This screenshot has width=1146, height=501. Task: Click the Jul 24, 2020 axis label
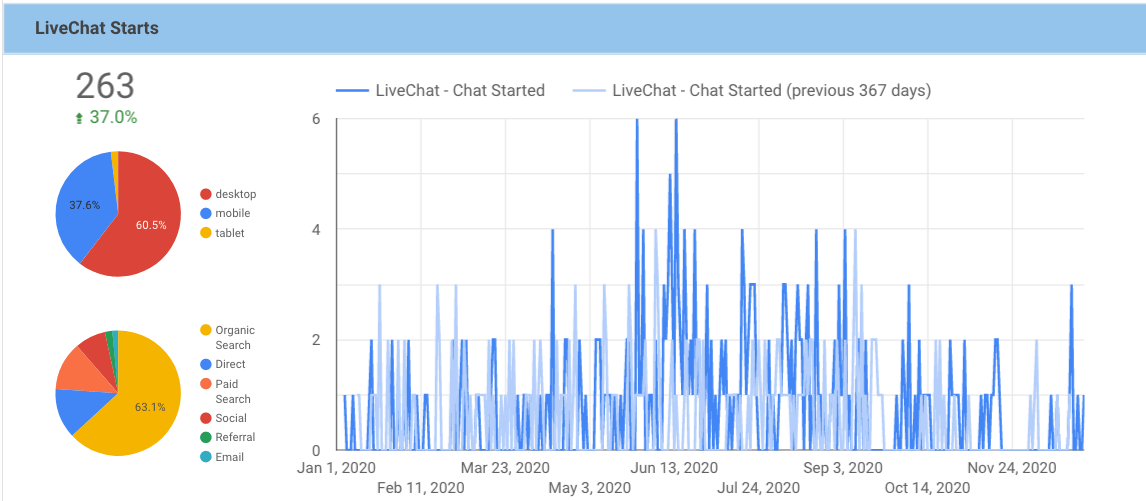point(759,487)
